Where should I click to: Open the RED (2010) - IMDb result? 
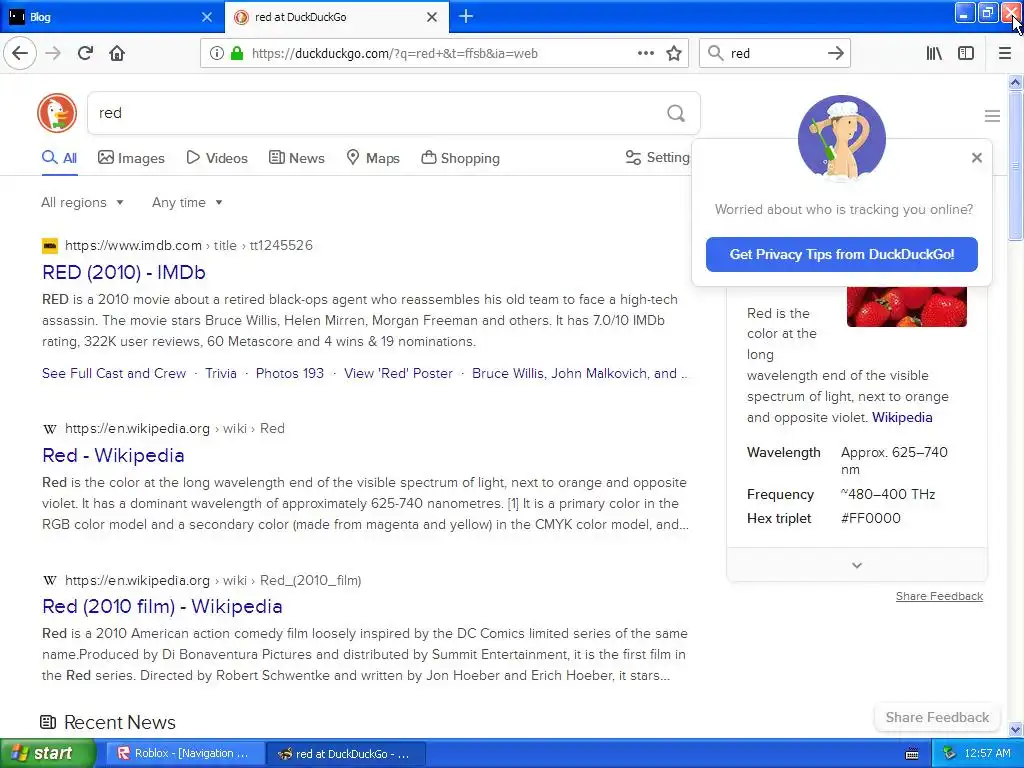[x=124, y=272]
